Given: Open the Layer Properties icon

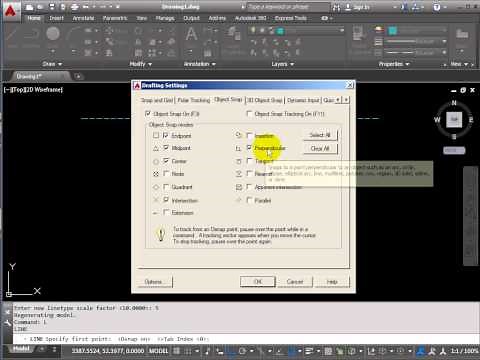Looking at the screenshot, I should (x=233, y=34).
